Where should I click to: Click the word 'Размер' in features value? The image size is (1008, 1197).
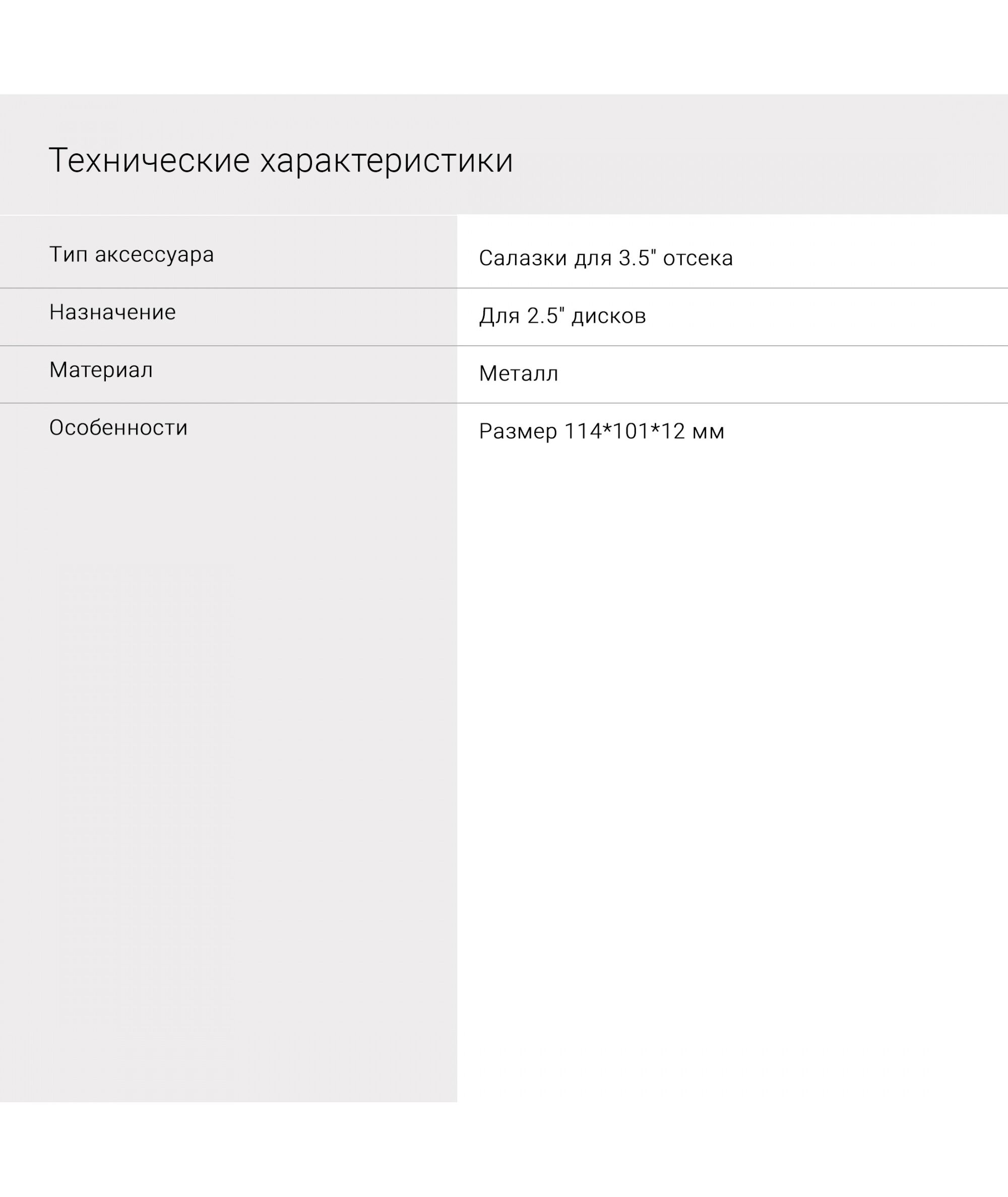click(x=518, y=431)
